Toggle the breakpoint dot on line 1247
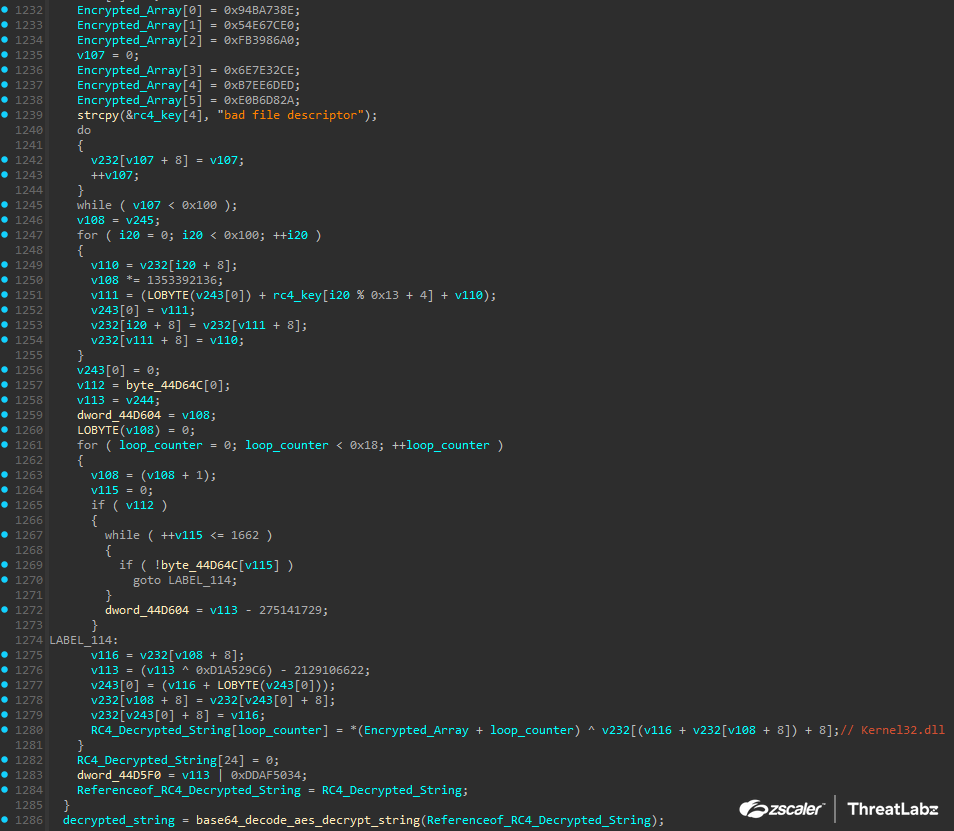Screen dimensions: 954x831 (x=5, y=235)
